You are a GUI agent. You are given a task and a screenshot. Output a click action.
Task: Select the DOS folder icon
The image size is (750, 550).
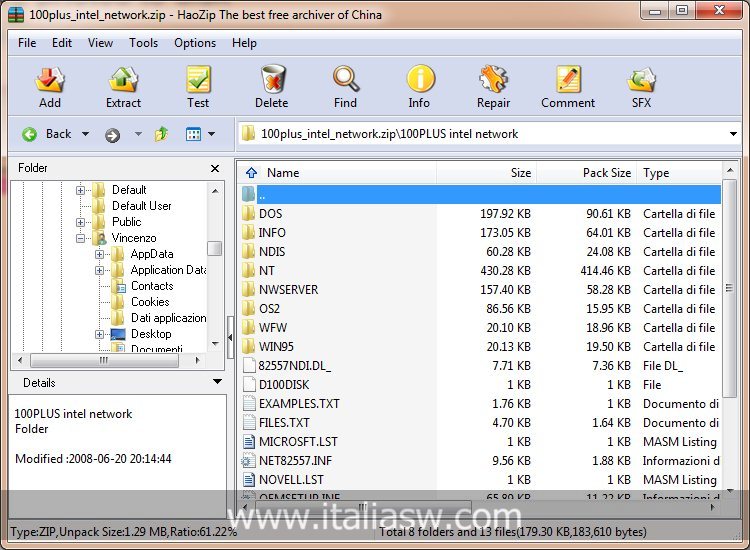point(248,213)
